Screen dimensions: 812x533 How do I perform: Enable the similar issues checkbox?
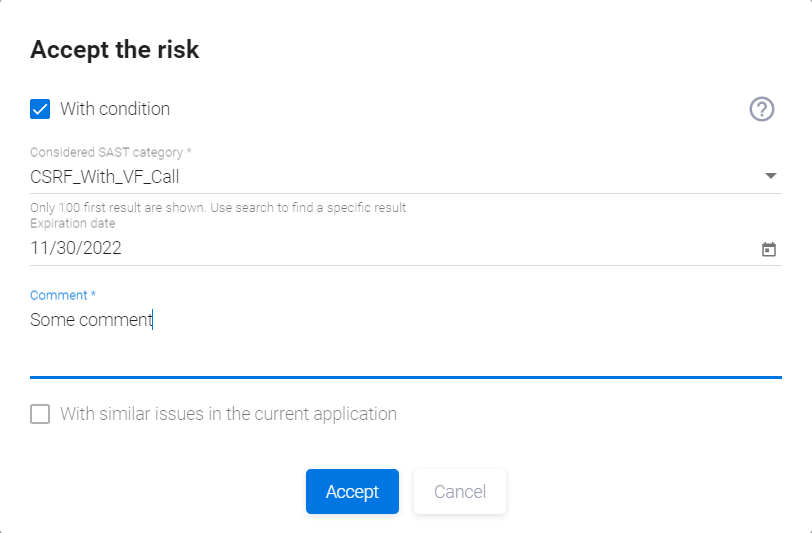(40, 414)
